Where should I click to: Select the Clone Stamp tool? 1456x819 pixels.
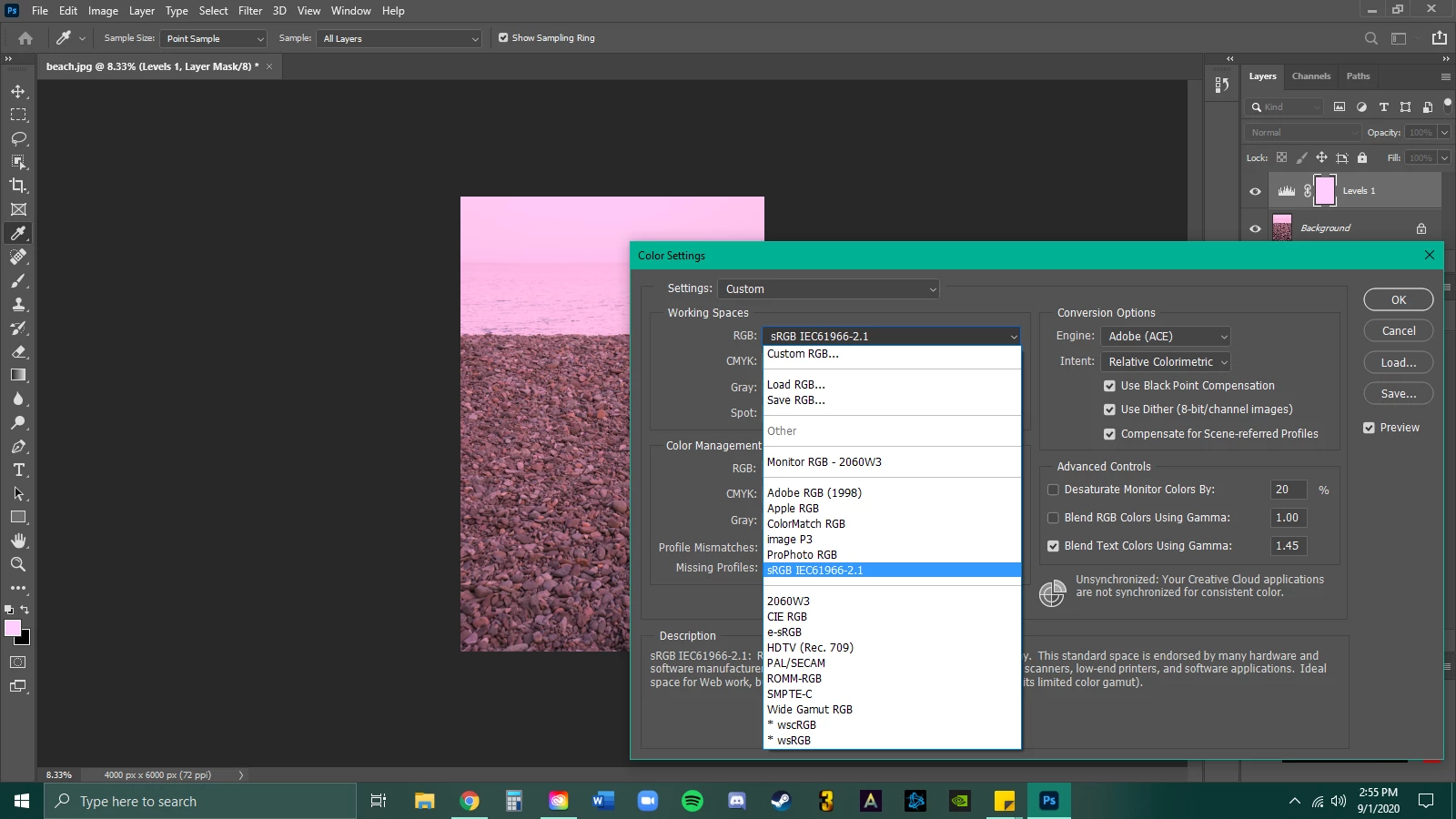pos(18,304)
